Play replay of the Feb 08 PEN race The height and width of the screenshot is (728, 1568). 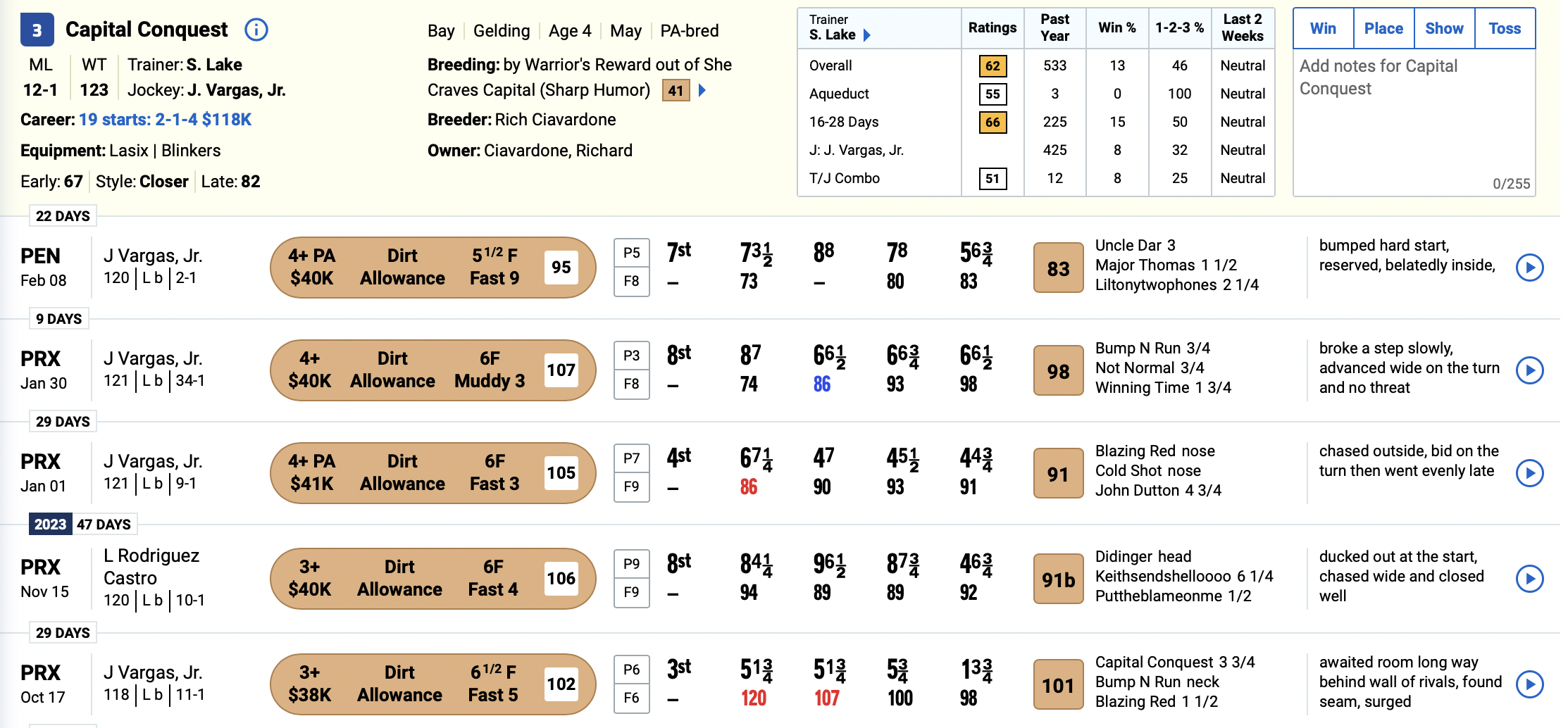(x=1529, y=268)
